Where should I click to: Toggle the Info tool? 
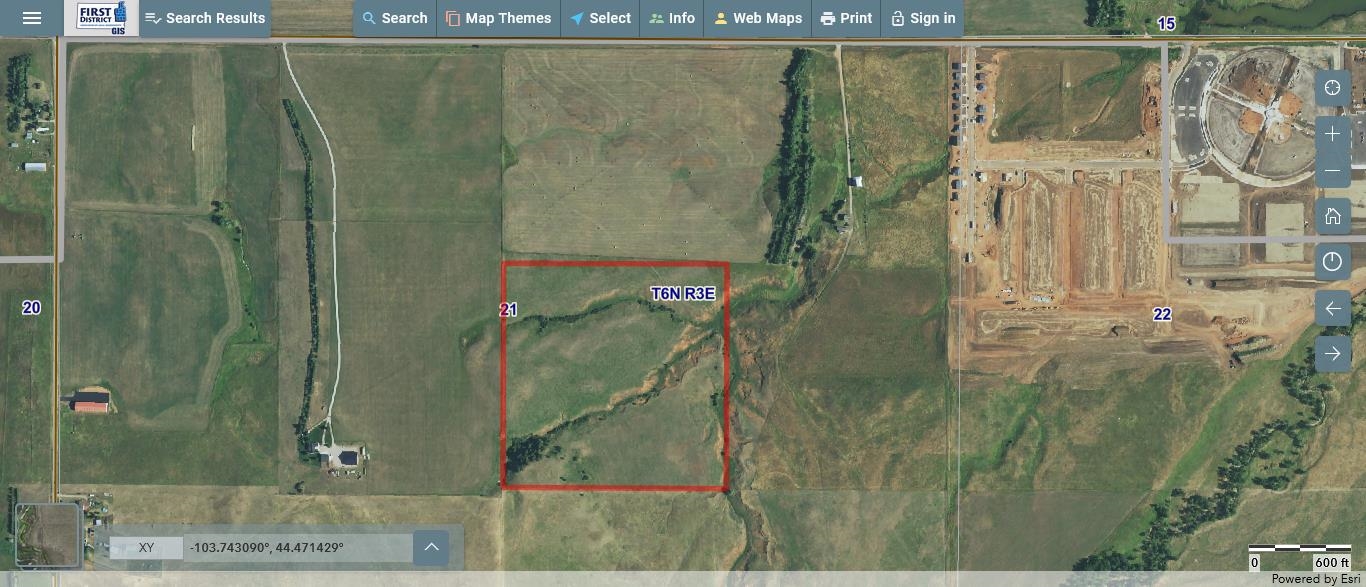pos(672,17)
